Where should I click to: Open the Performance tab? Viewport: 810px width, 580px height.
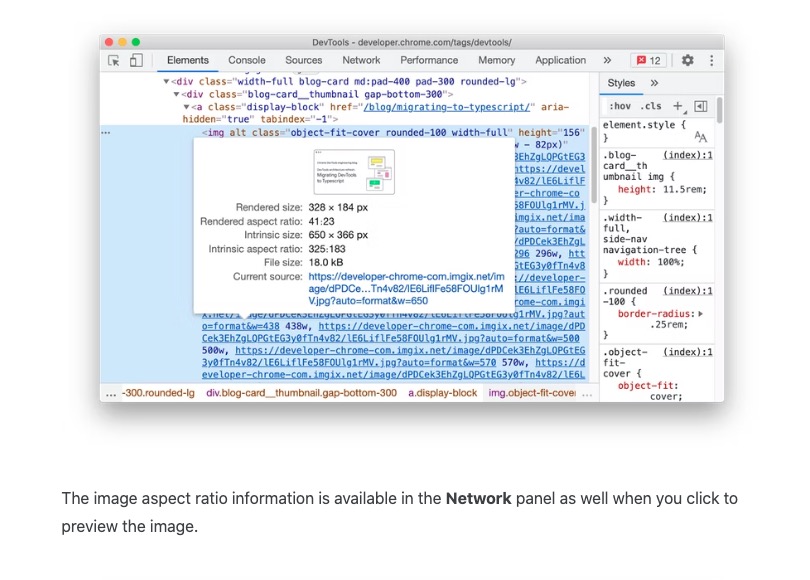429,60
